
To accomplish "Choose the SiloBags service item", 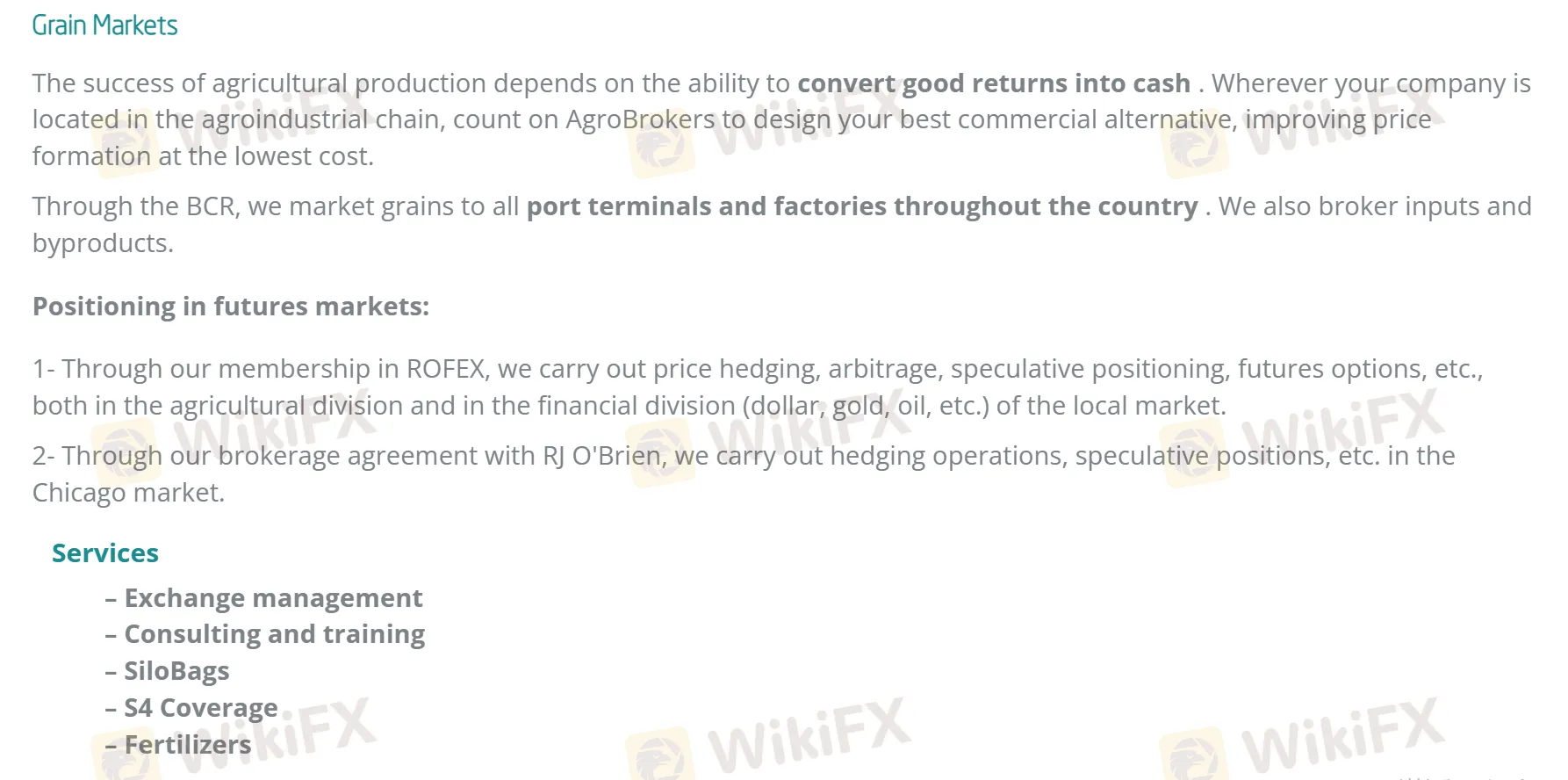I will 176,671.
